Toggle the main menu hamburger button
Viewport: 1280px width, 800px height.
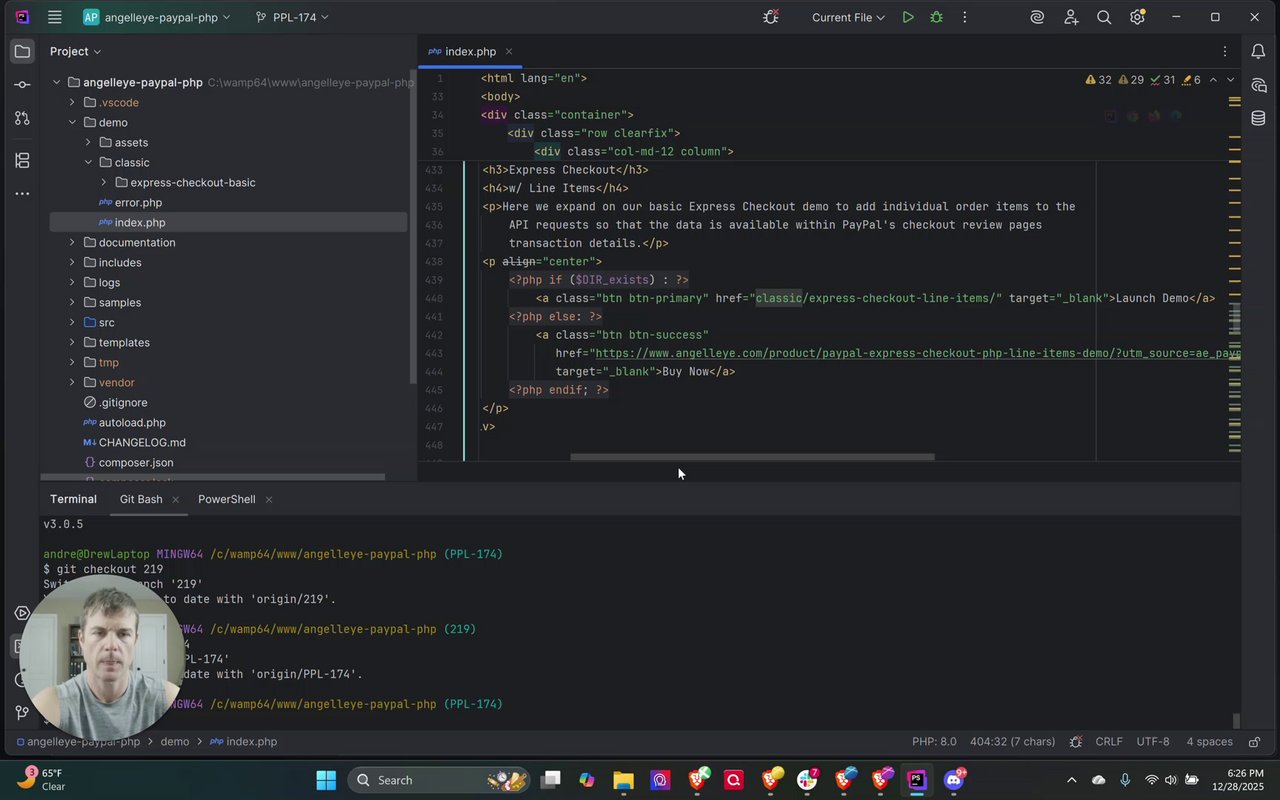click(x=55, y=17)
